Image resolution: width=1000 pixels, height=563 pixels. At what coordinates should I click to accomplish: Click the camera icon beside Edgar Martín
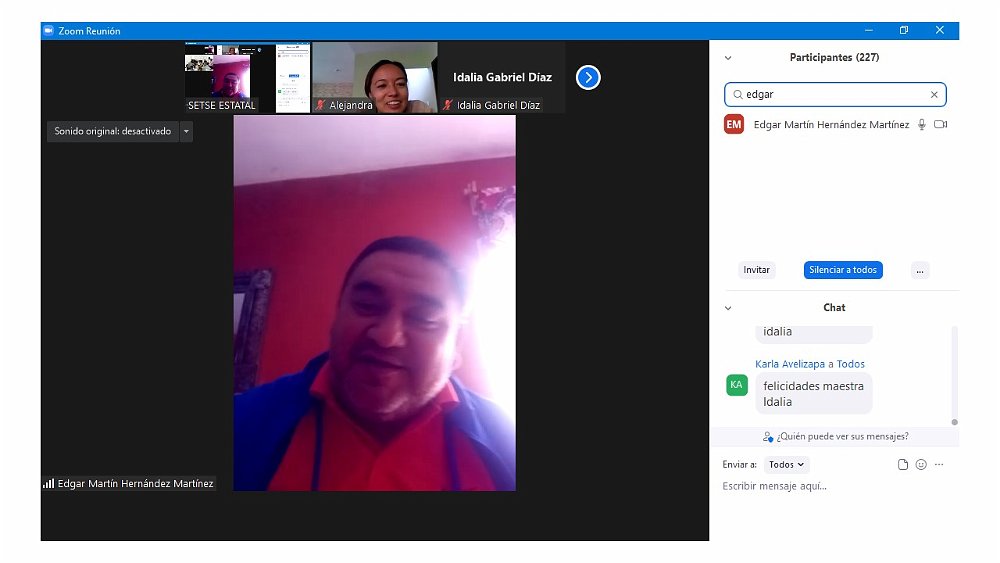click(x=940, y=125)
